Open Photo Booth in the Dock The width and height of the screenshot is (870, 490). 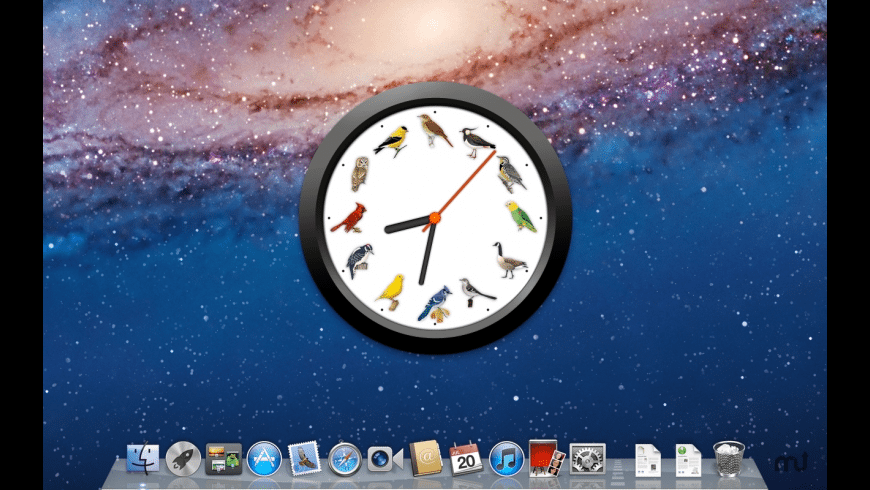[x=547, y=458]
